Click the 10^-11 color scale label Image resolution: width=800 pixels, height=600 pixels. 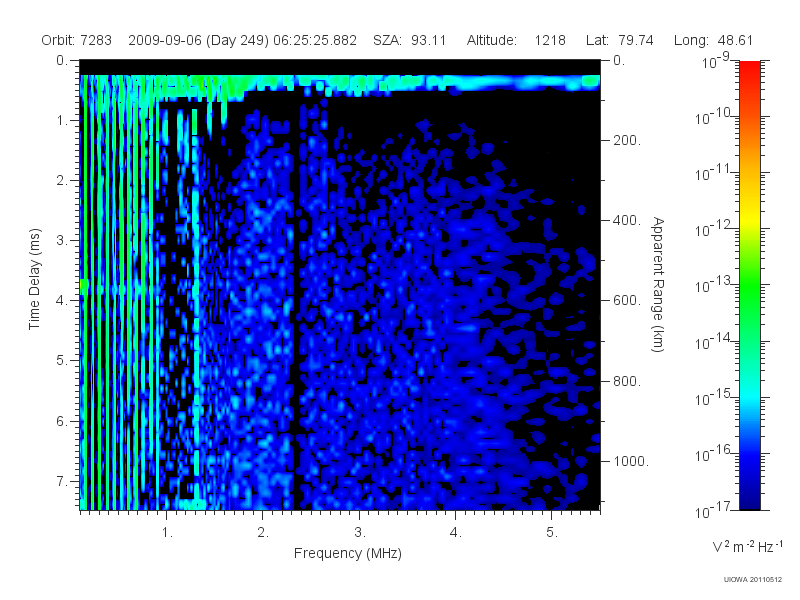pos(713,173)
